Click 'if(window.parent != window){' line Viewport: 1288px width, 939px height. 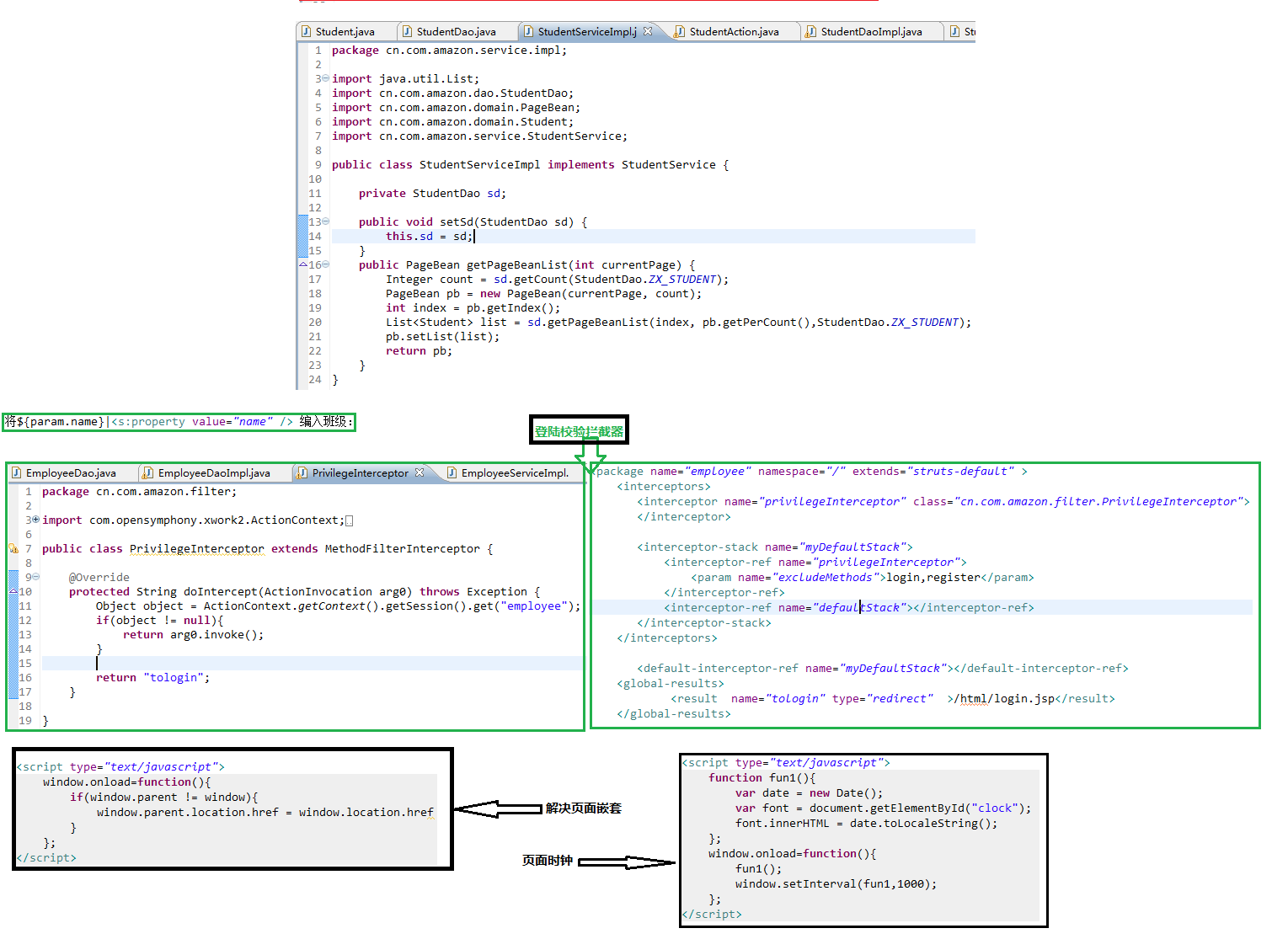(164, 797)
